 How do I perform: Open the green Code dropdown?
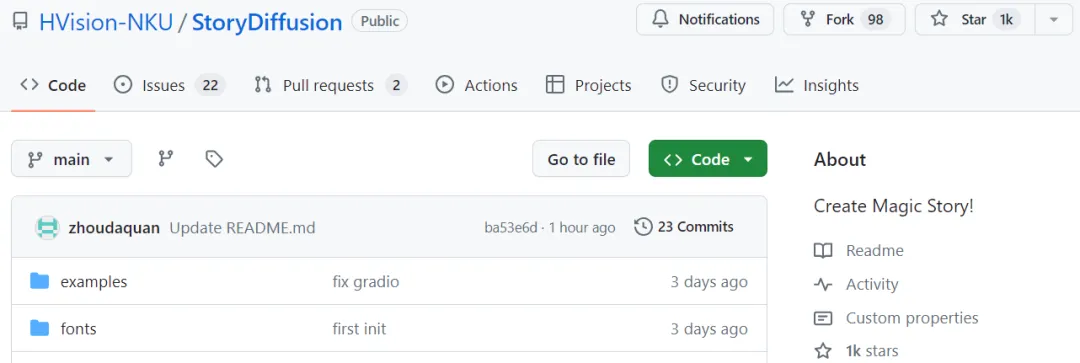tap(708, 158)
